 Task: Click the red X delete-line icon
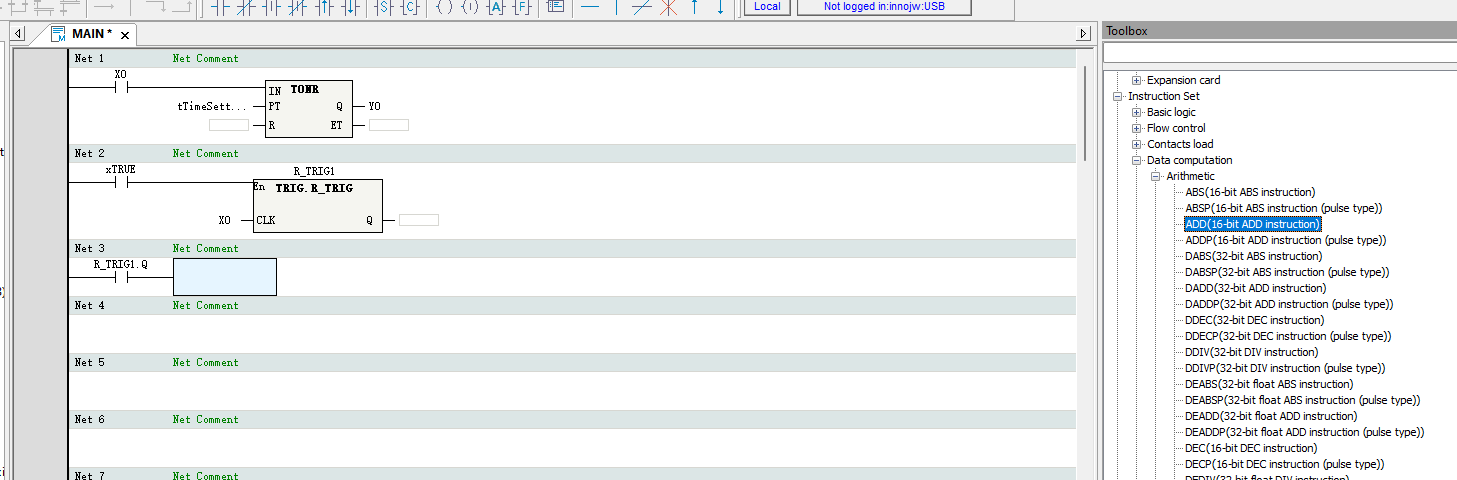click(668, 6)
